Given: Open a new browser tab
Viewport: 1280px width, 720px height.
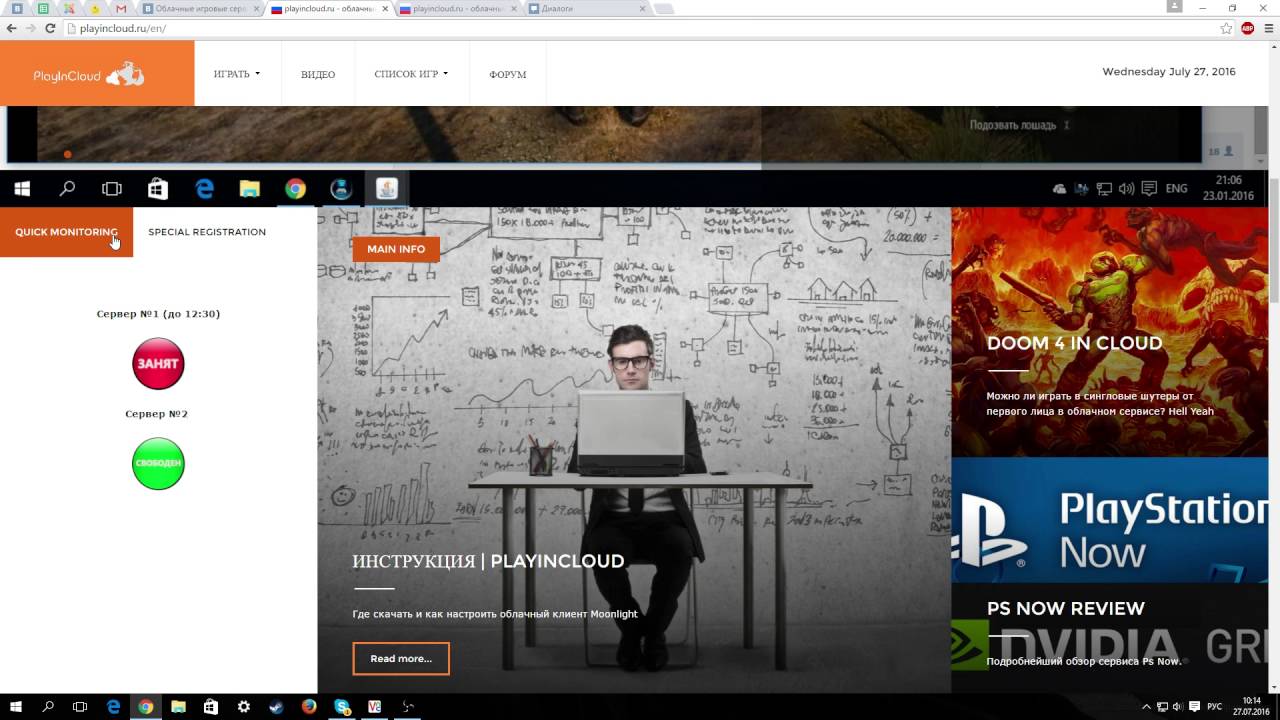Looking at the screenshot, I should pos(664,8).
